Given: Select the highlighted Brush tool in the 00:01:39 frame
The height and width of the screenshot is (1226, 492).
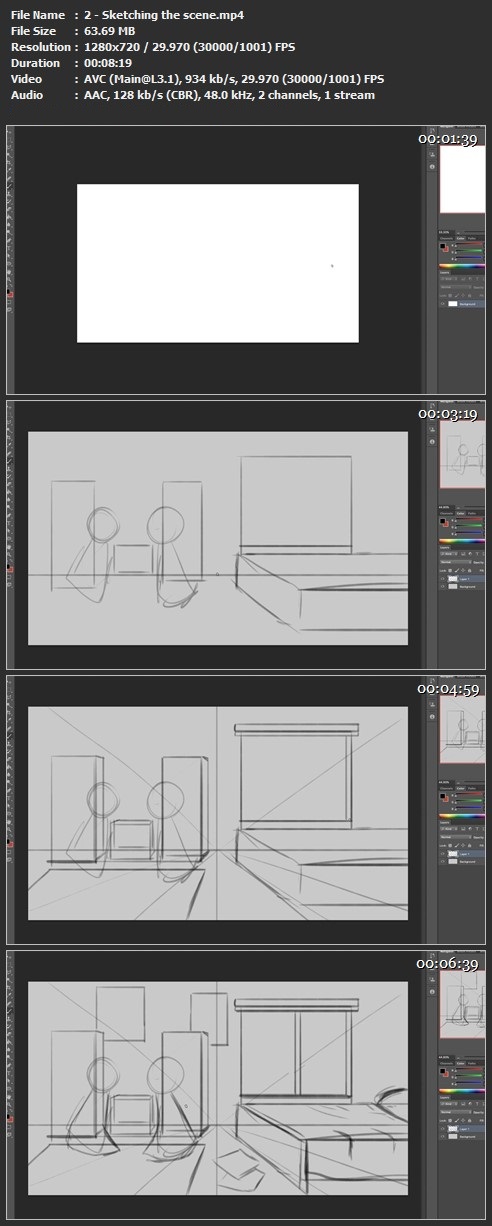Looking at the screenshot, I should 9,186.
